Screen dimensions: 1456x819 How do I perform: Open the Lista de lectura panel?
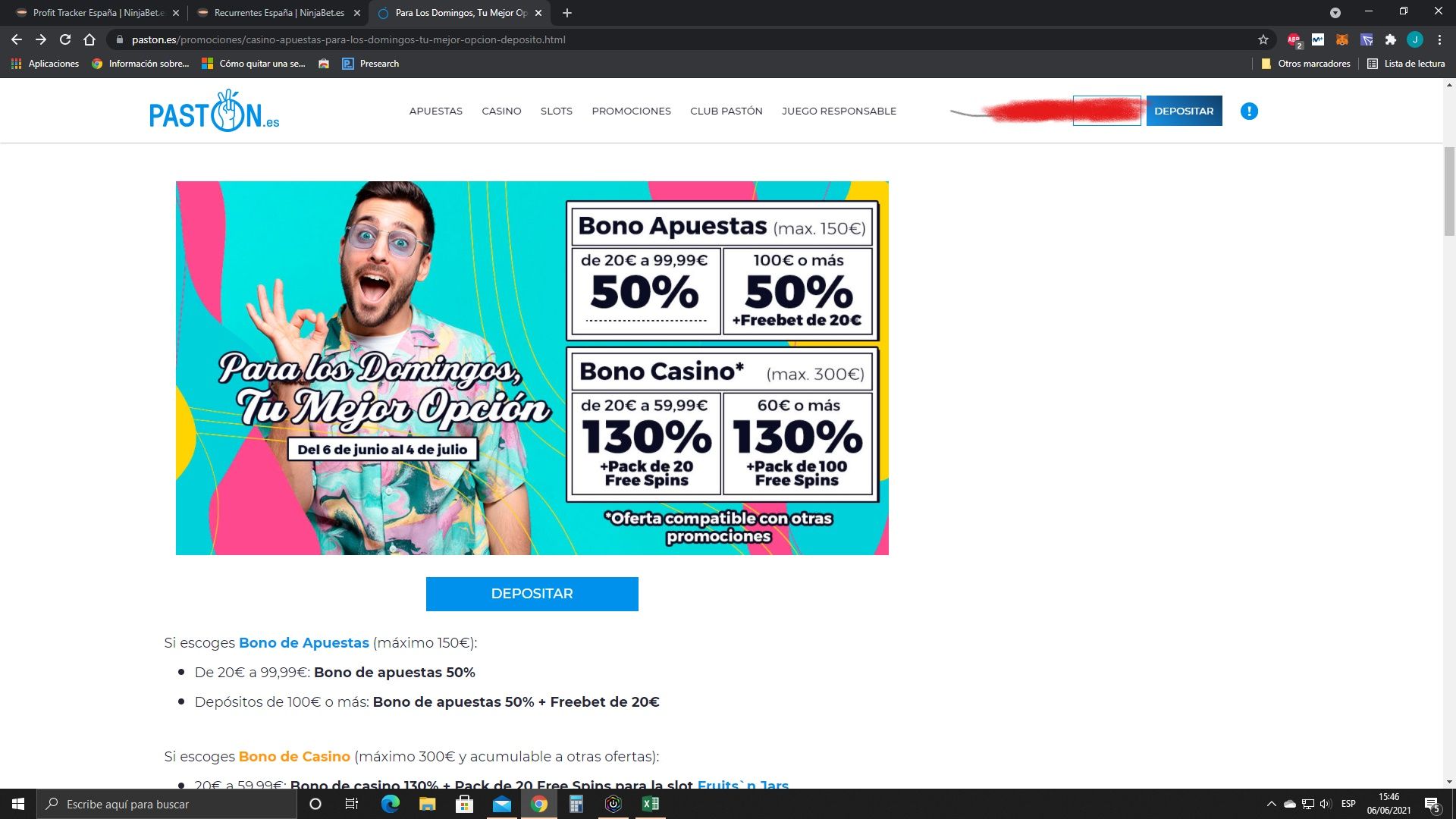click(x=1406, y=64)
